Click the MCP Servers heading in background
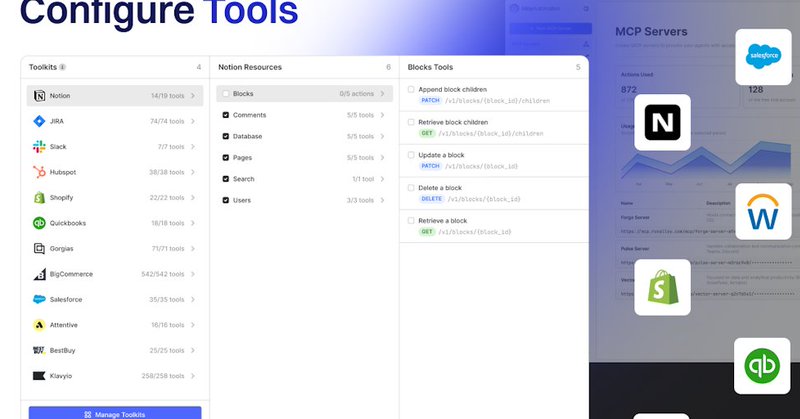 coord(651,32)
